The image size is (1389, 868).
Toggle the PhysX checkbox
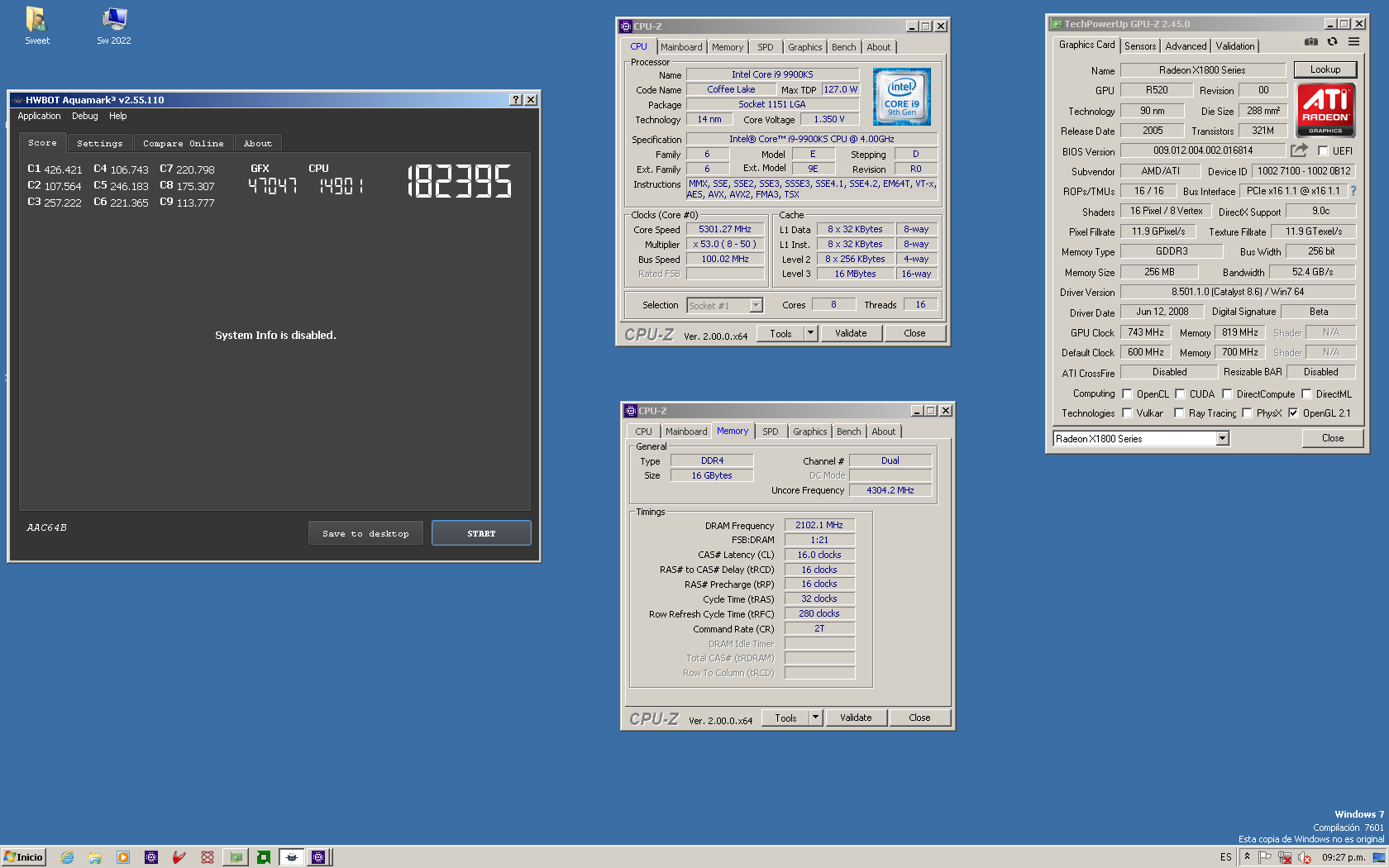[x=1247, y=413]
